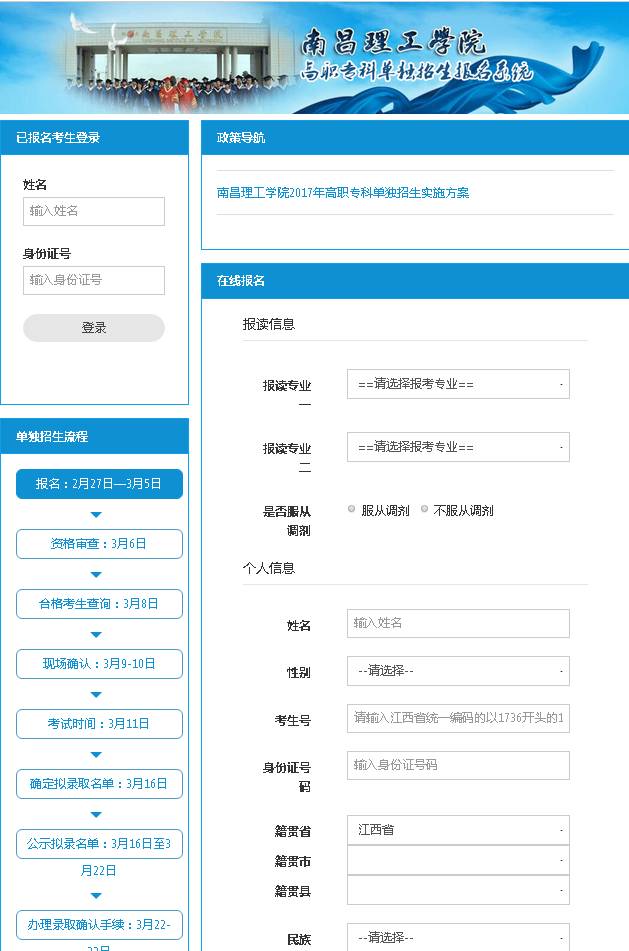
Task: Open the 籍贯市 city dropdown
Action: coord(458,860)
